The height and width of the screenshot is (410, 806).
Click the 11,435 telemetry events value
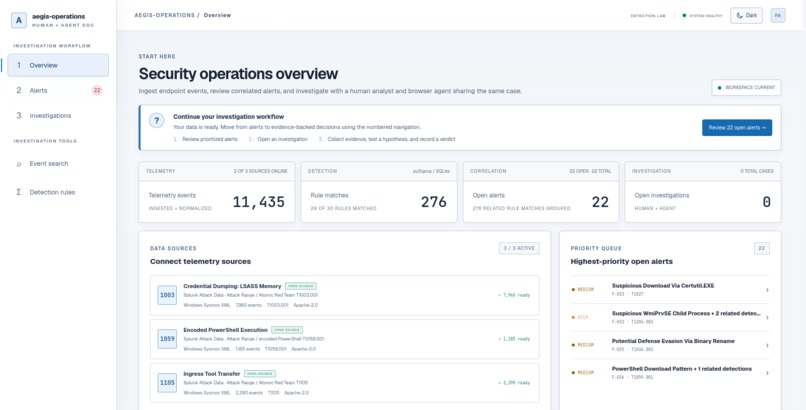(x=259, y=202)
